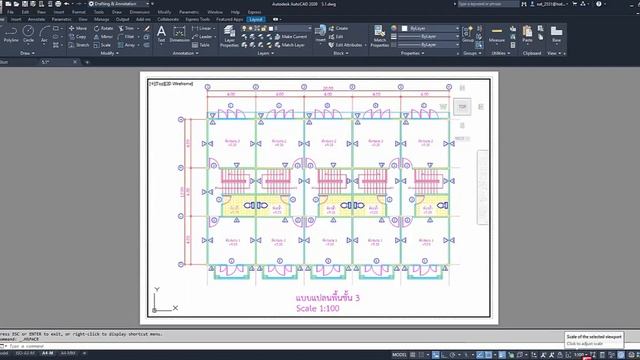Open the layer list dropdown
Image resolution: width=640 pixels, height=360 pixels.
pyautogui.click(x=276, y=29)
